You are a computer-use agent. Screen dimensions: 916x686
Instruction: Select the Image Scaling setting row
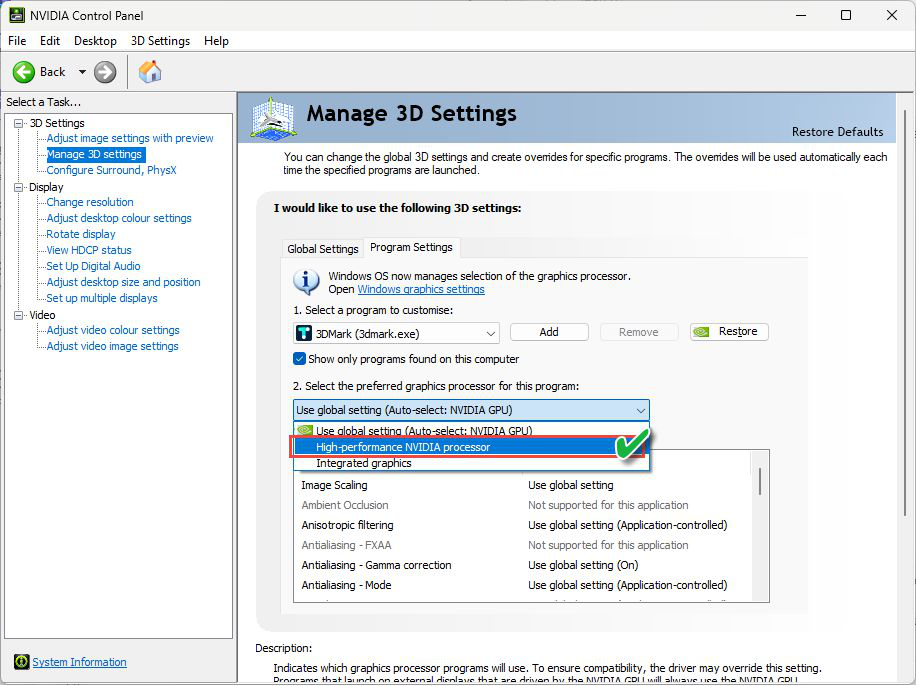(522, 486)
